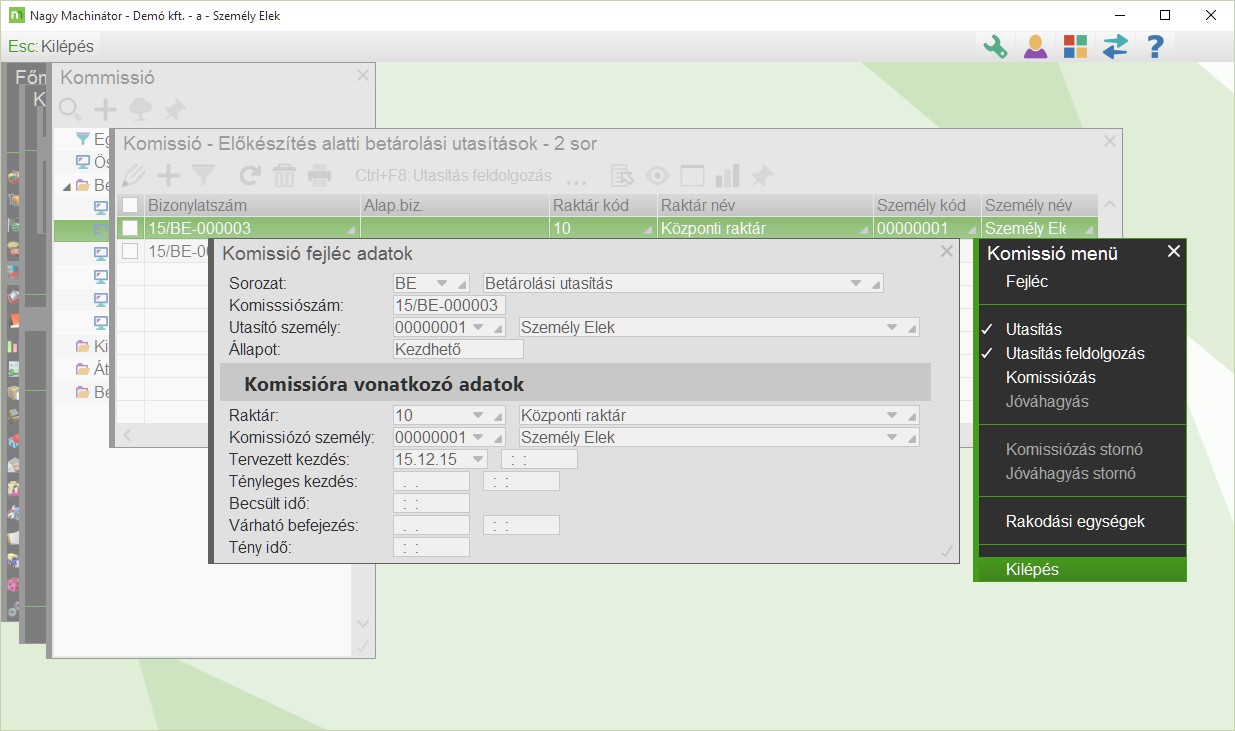Open the Sorozat BE code dropdown
This screenshot has width=1235, height=731.
443,283
